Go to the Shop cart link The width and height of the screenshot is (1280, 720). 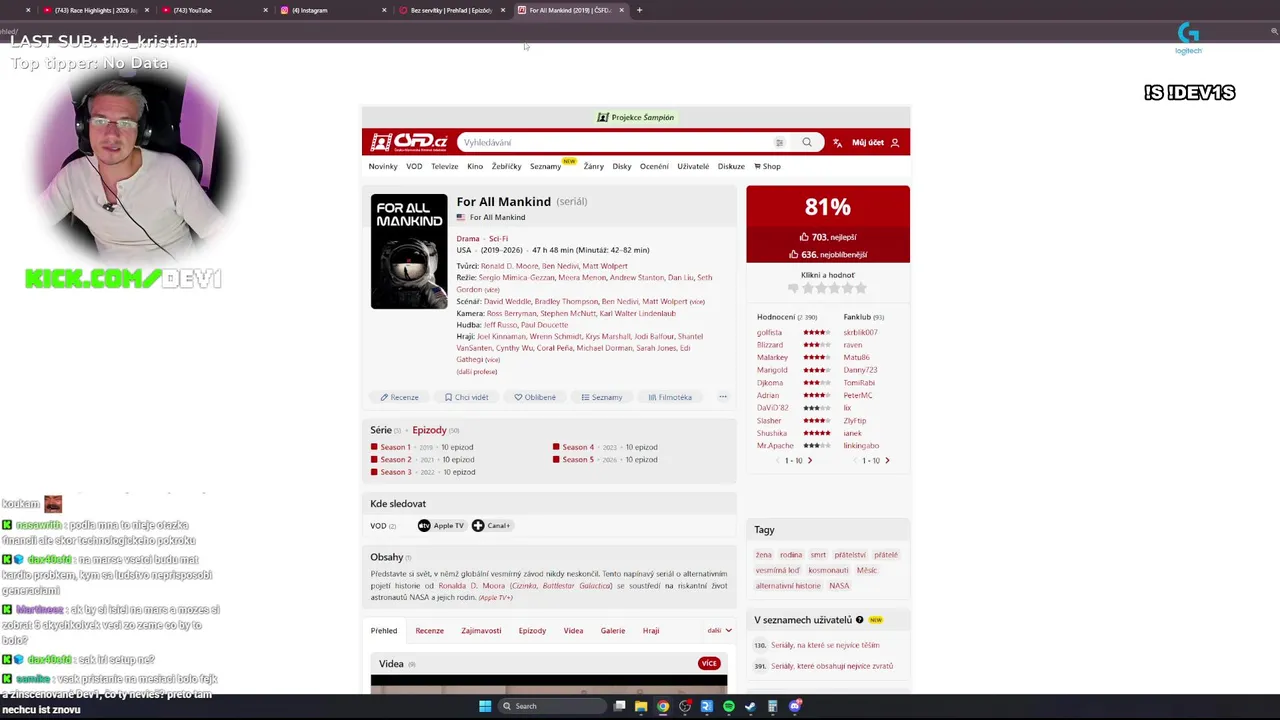pyautogui.click(x=767, y=167)
